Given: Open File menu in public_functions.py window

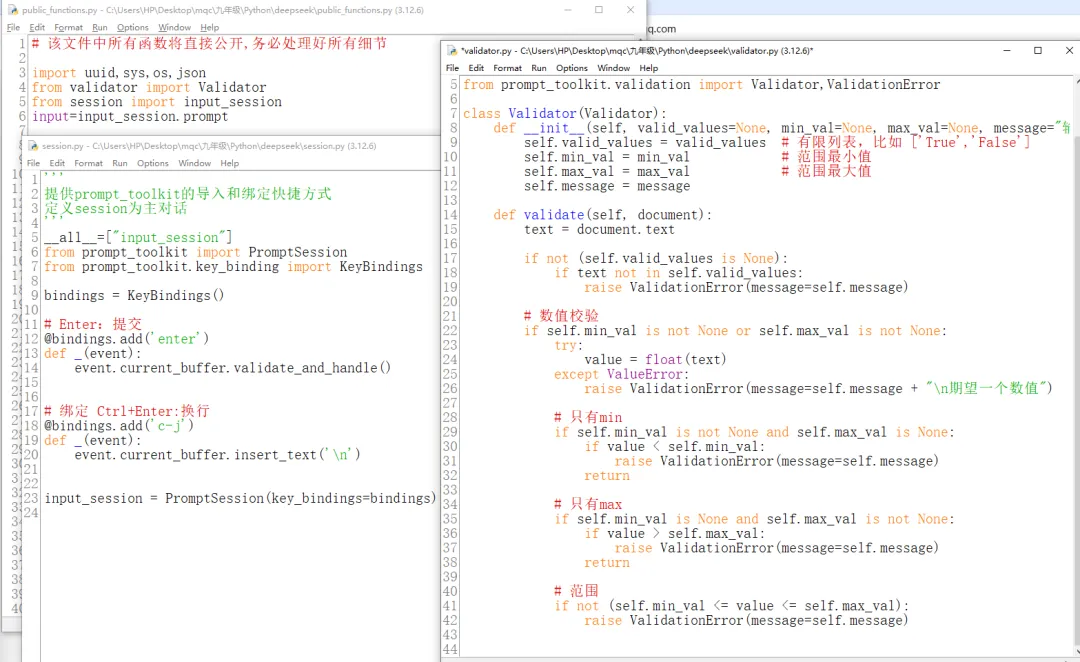Looking at the screenshot, I should coord(13,28).
